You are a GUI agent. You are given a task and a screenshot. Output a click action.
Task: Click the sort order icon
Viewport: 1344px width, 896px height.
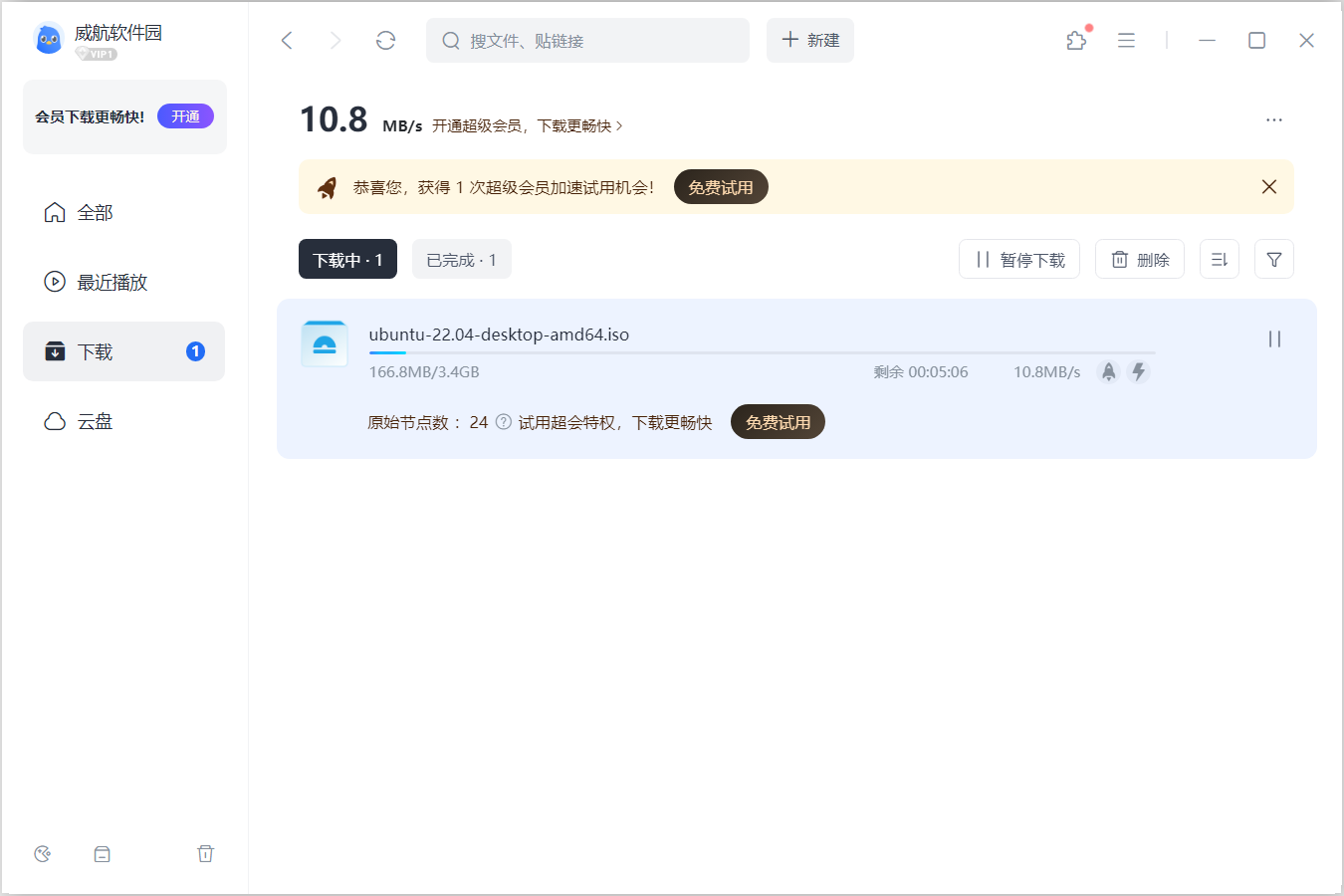1219,259
